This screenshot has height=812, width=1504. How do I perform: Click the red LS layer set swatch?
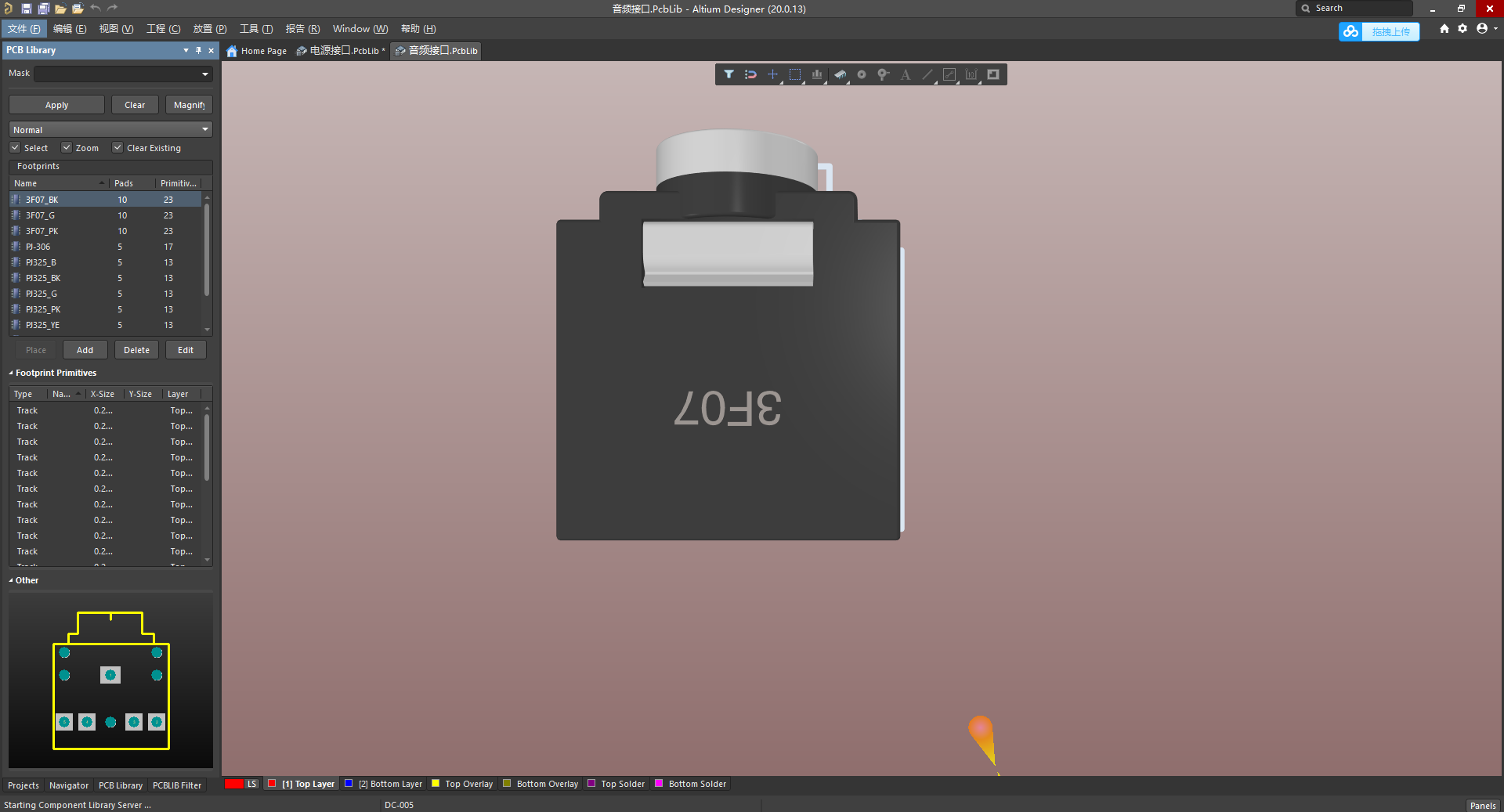click(x=233, y=784)
